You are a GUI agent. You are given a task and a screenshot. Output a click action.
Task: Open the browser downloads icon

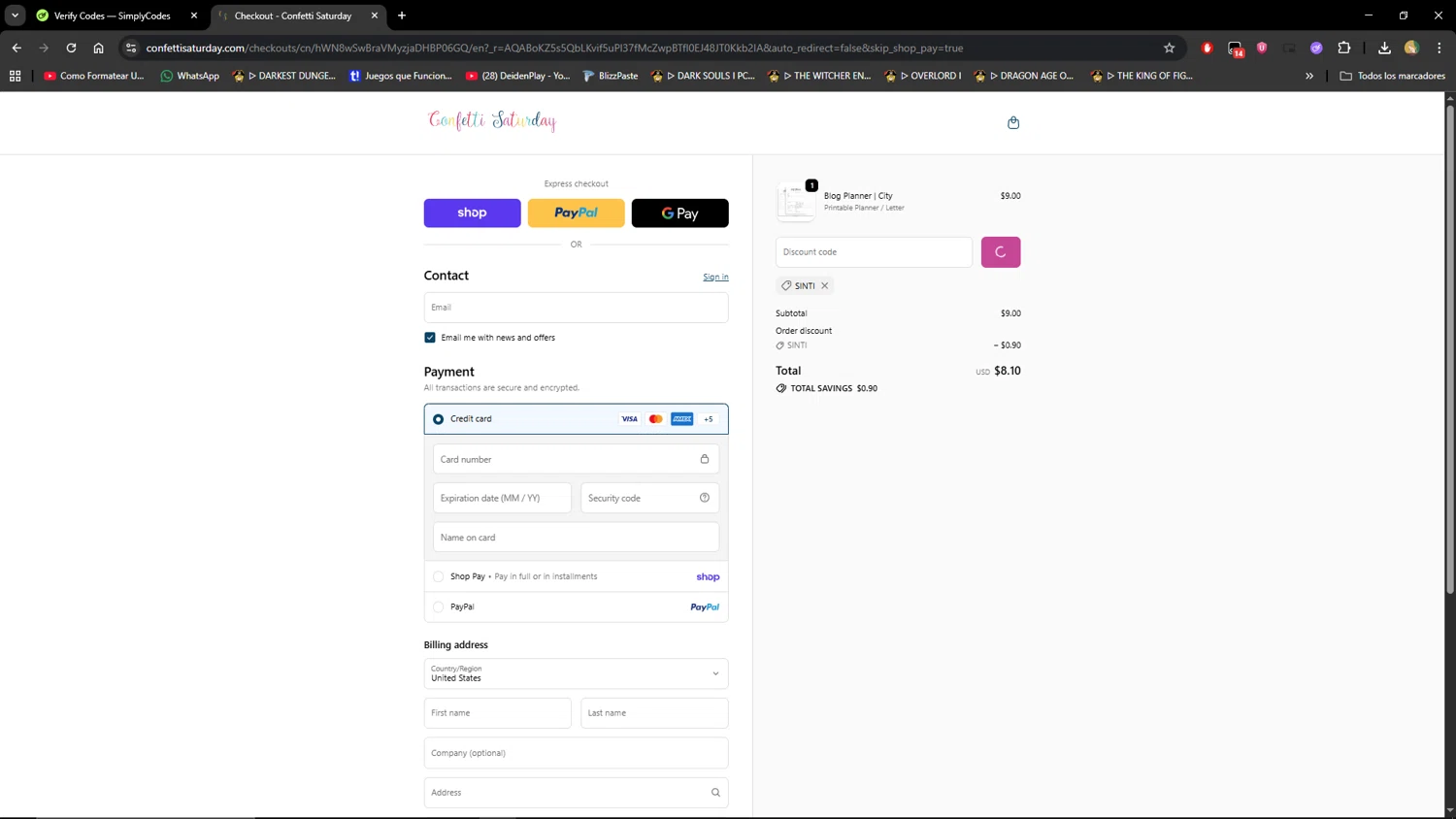click(x=1384, y=48)
